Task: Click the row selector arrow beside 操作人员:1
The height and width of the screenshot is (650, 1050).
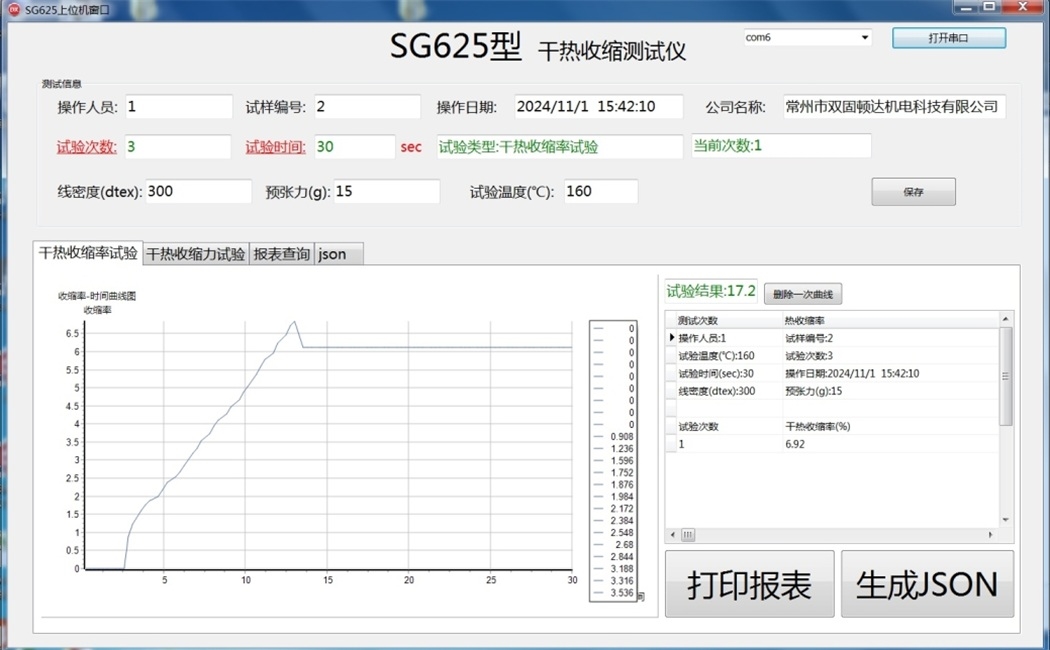Action: [672, 338]
